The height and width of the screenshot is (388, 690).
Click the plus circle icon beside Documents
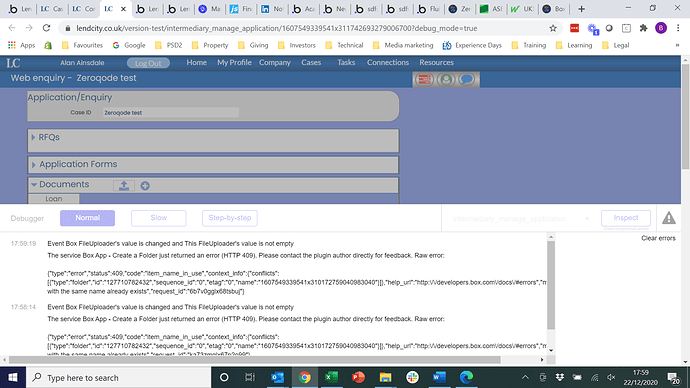click(145, 186)
